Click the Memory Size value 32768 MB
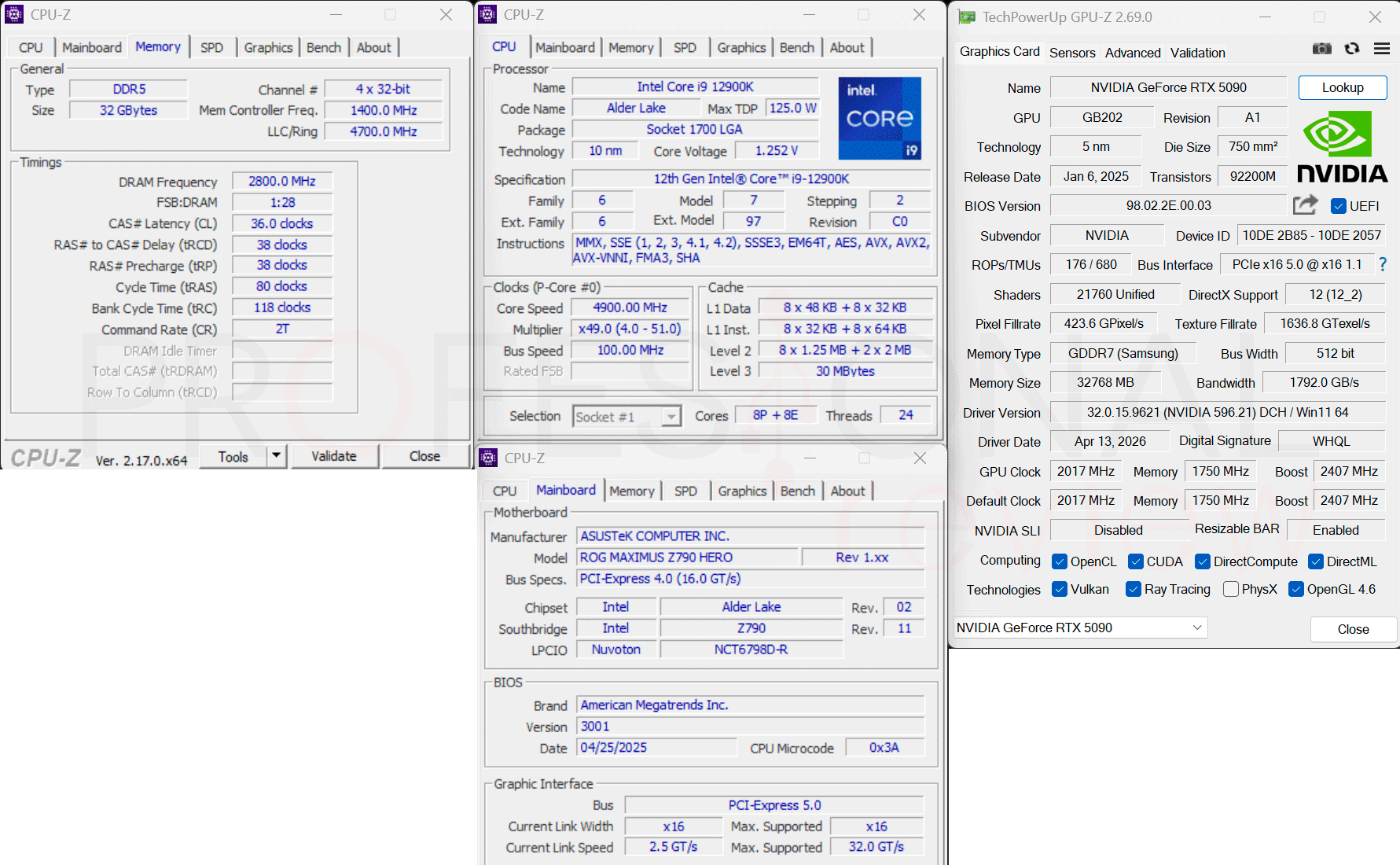The width and height of the screenshot is (1400, 865). click(1105, 383)
